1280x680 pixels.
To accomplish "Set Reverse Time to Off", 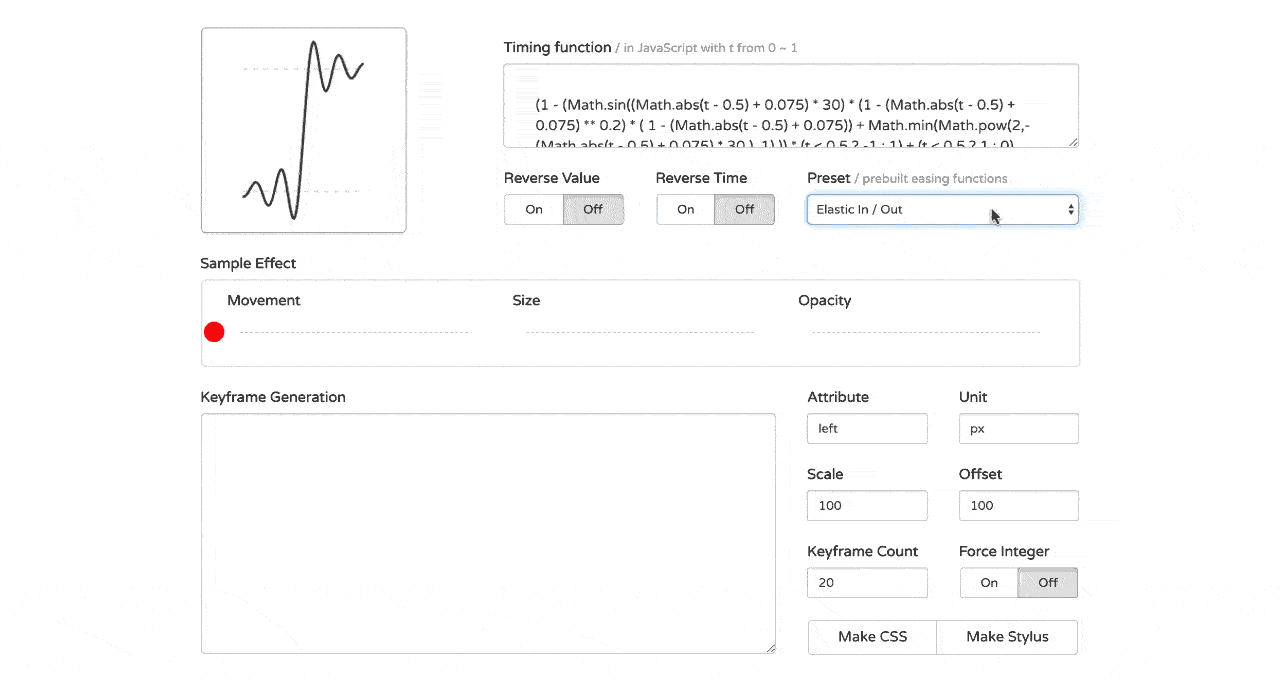I will [x=744, y=210].
